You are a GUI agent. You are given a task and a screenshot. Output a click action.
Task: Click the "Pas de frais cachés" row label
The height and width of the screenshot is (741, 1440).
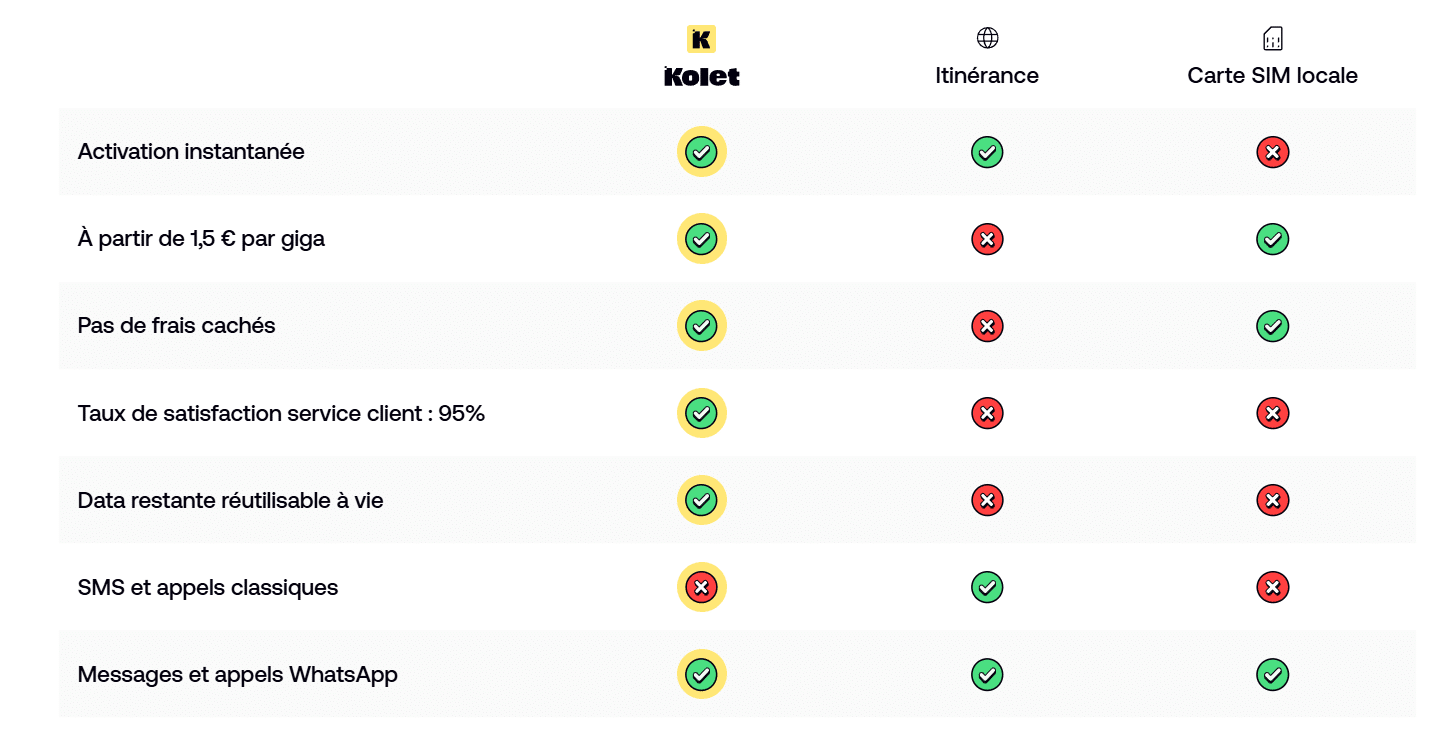click(176, 326)
